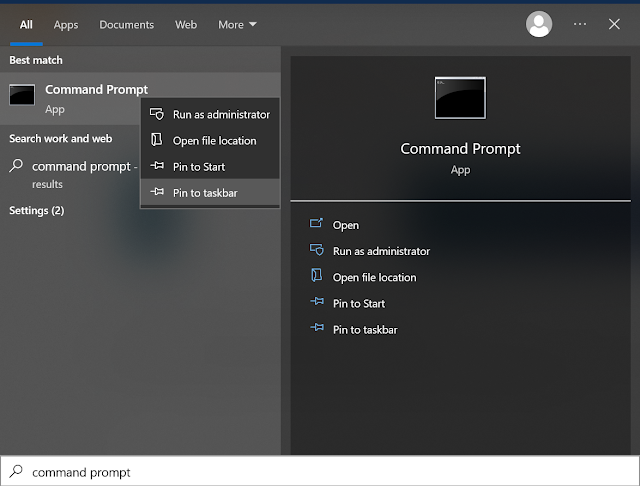The width and height of the screenshot is (640, 486).
Task: Click Run as administrator in details pane
Action: [381, 251]
